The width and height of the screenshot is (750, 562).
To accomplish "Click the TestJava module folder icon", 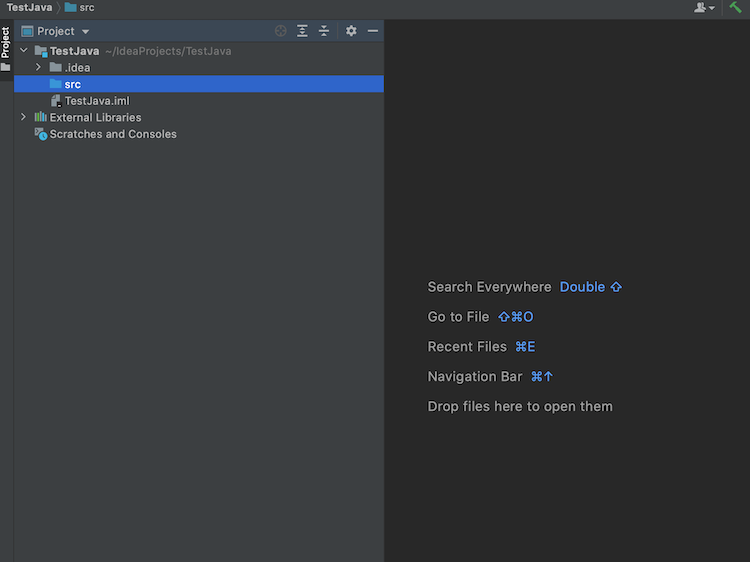I will (41, 51).
